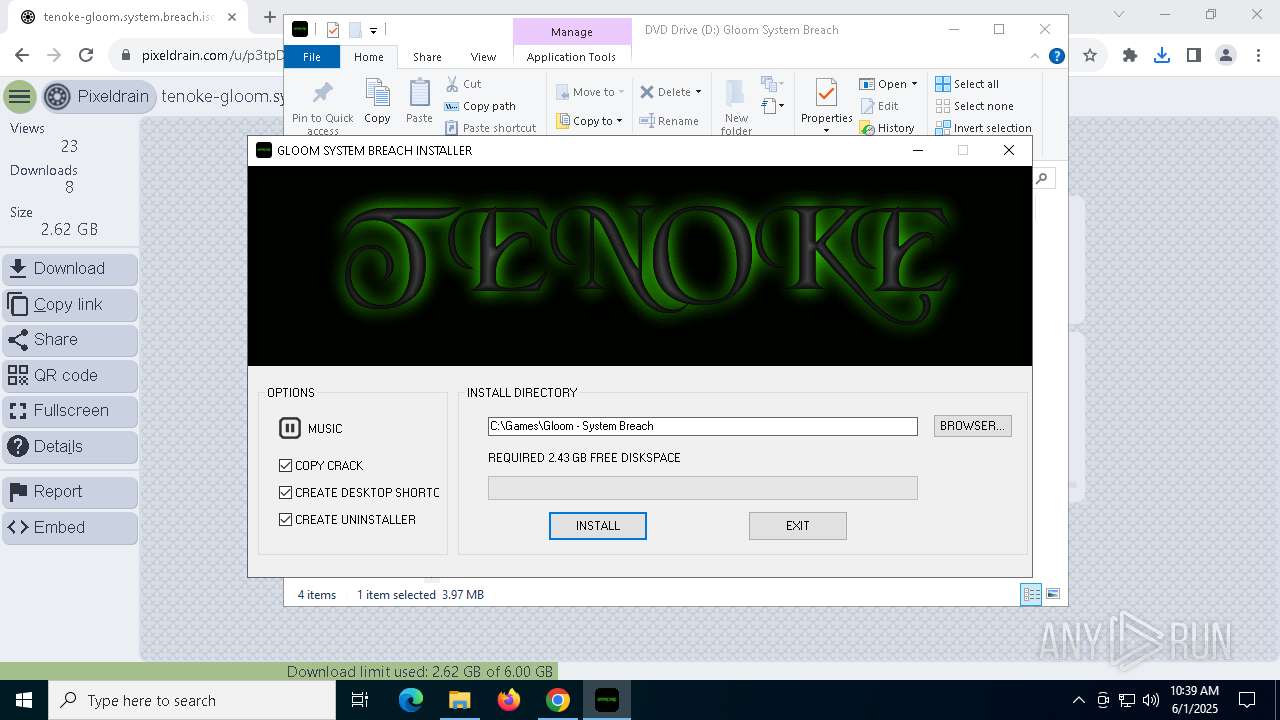Pause the installer music
The height and width of the screenshot is (720, 1280).
(x=289, y=428)
